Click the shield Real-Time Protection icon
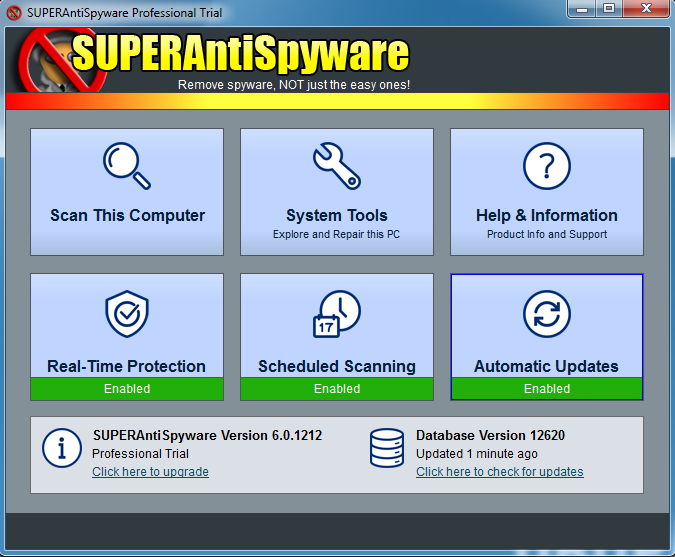 tap(127, 315)
